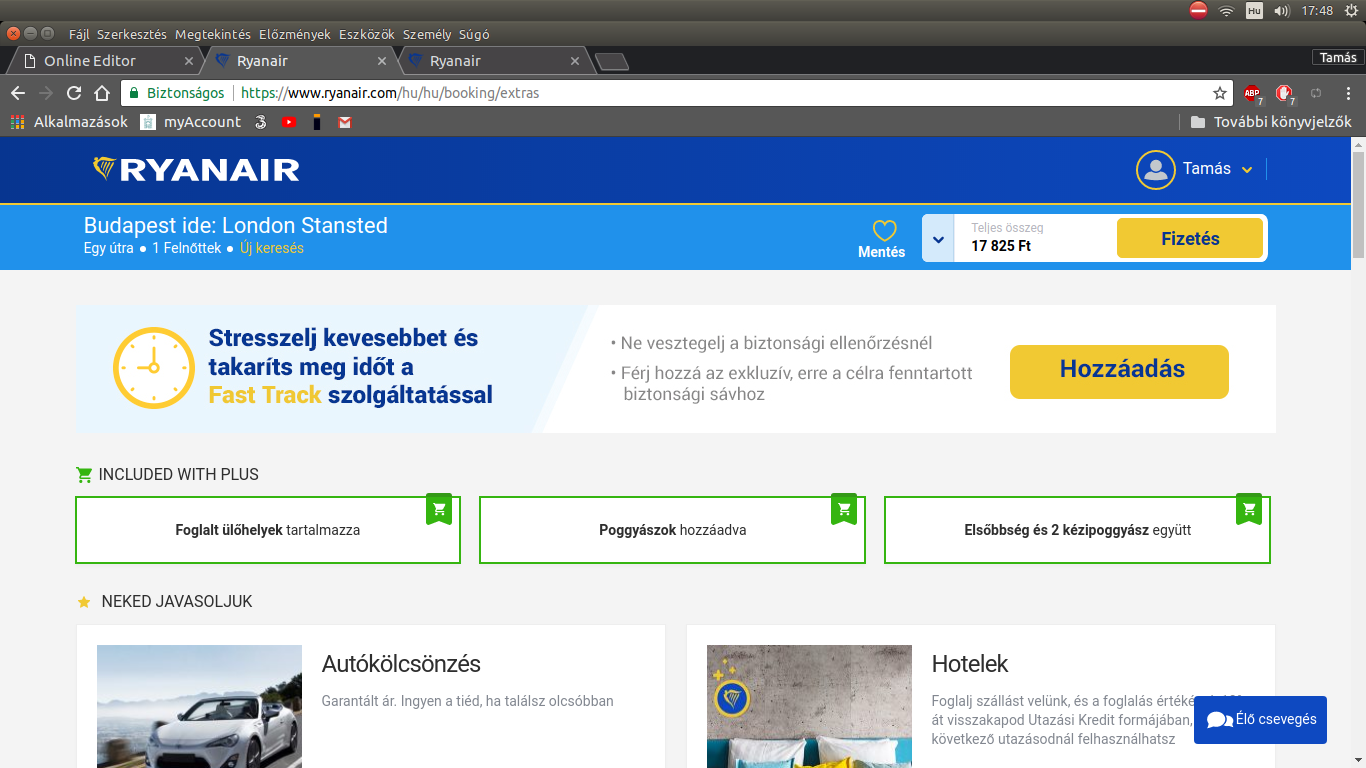1366x768 pixels.
Task: Click the Hotelek room thumbnail
Action: (x=809, y=706)
